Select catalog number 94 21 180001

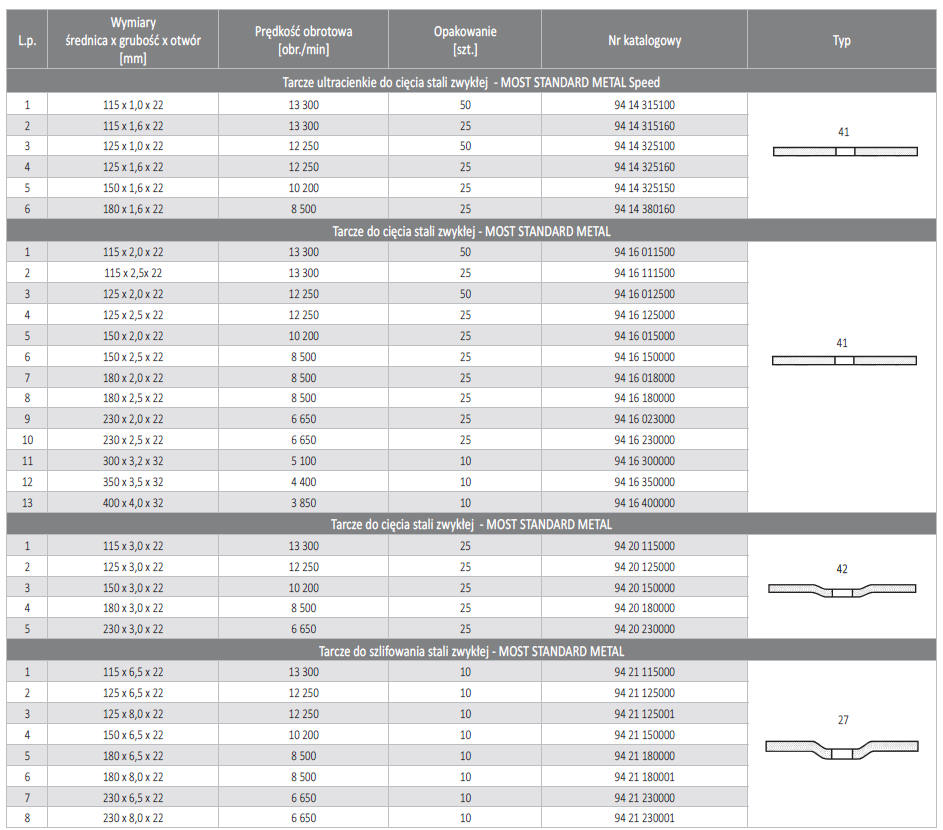pos(644,776)
